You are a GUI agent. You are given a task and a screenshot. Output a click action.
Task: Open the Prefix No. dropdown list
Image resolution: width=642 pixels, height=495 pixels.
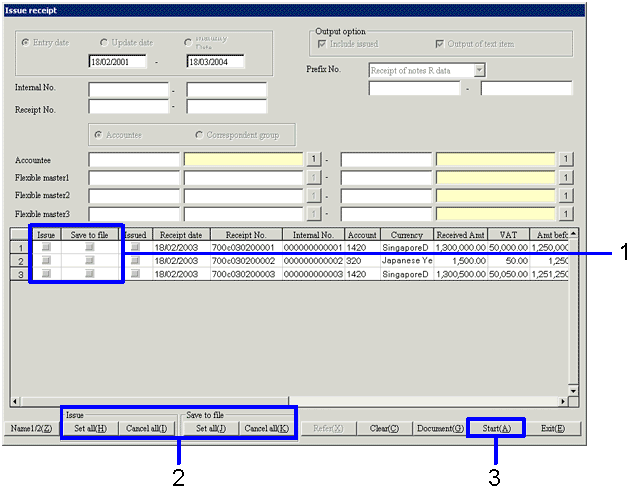pyautogui.click(x=480, y=70)
